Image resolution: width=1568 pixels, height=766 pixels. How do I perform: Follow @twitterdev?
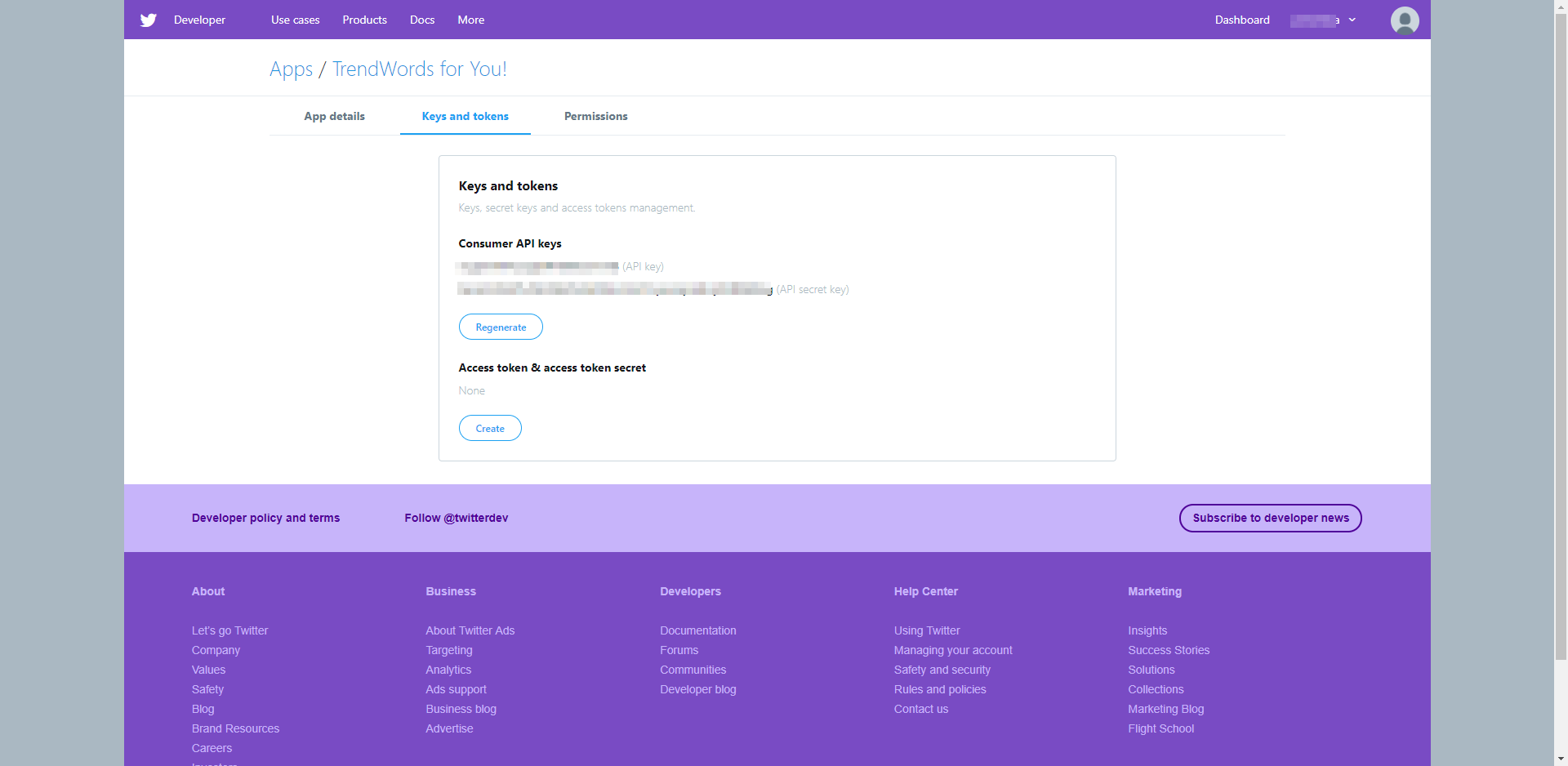pos(456,518)
